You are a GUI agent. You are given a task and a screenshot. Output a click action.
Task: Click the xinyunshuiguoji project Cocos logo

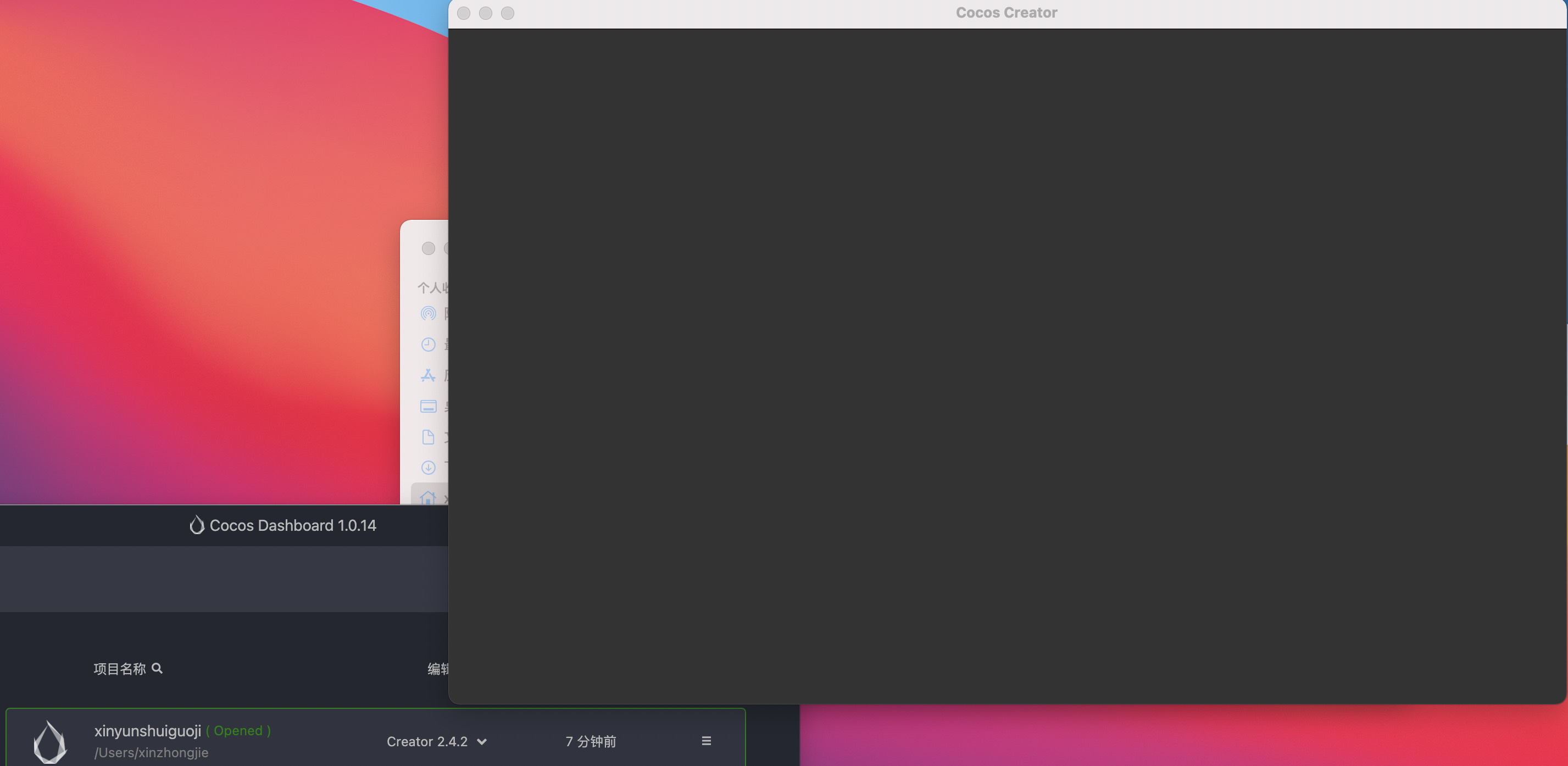(50, 742)
